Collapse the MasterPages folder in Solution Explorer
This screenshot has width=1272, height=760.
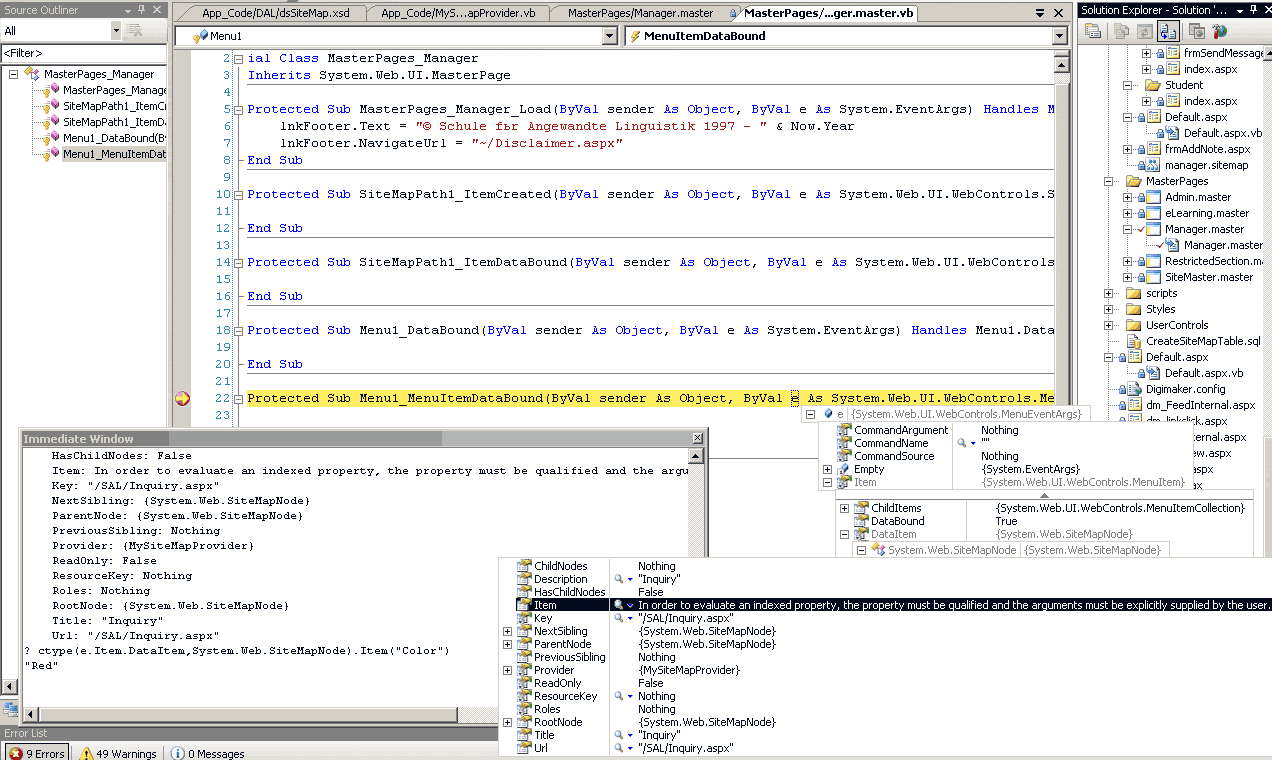point(1109,181)
